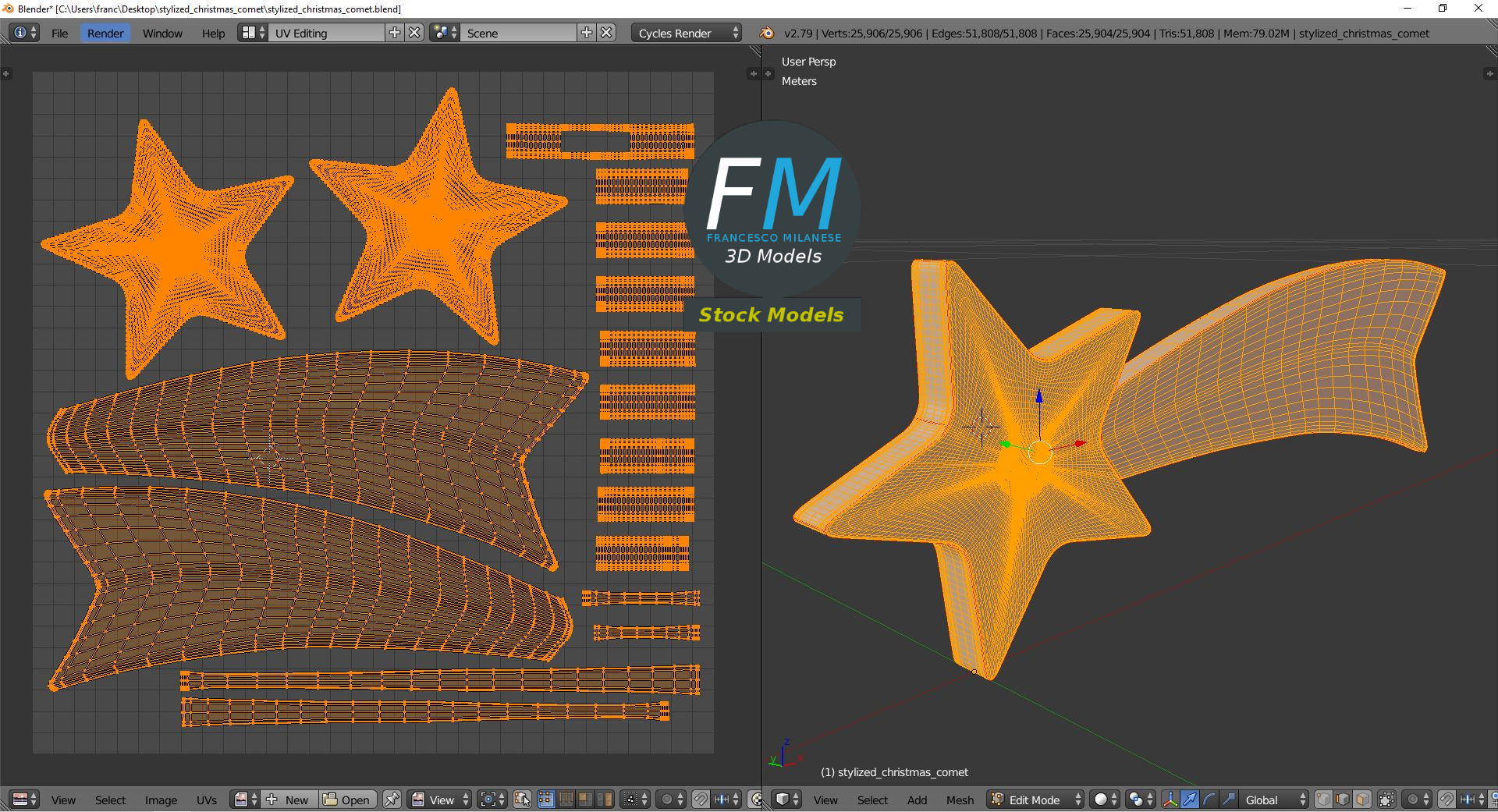Open the Render menu
Screen dimensions: 1498x812
[x=105, y=34]
